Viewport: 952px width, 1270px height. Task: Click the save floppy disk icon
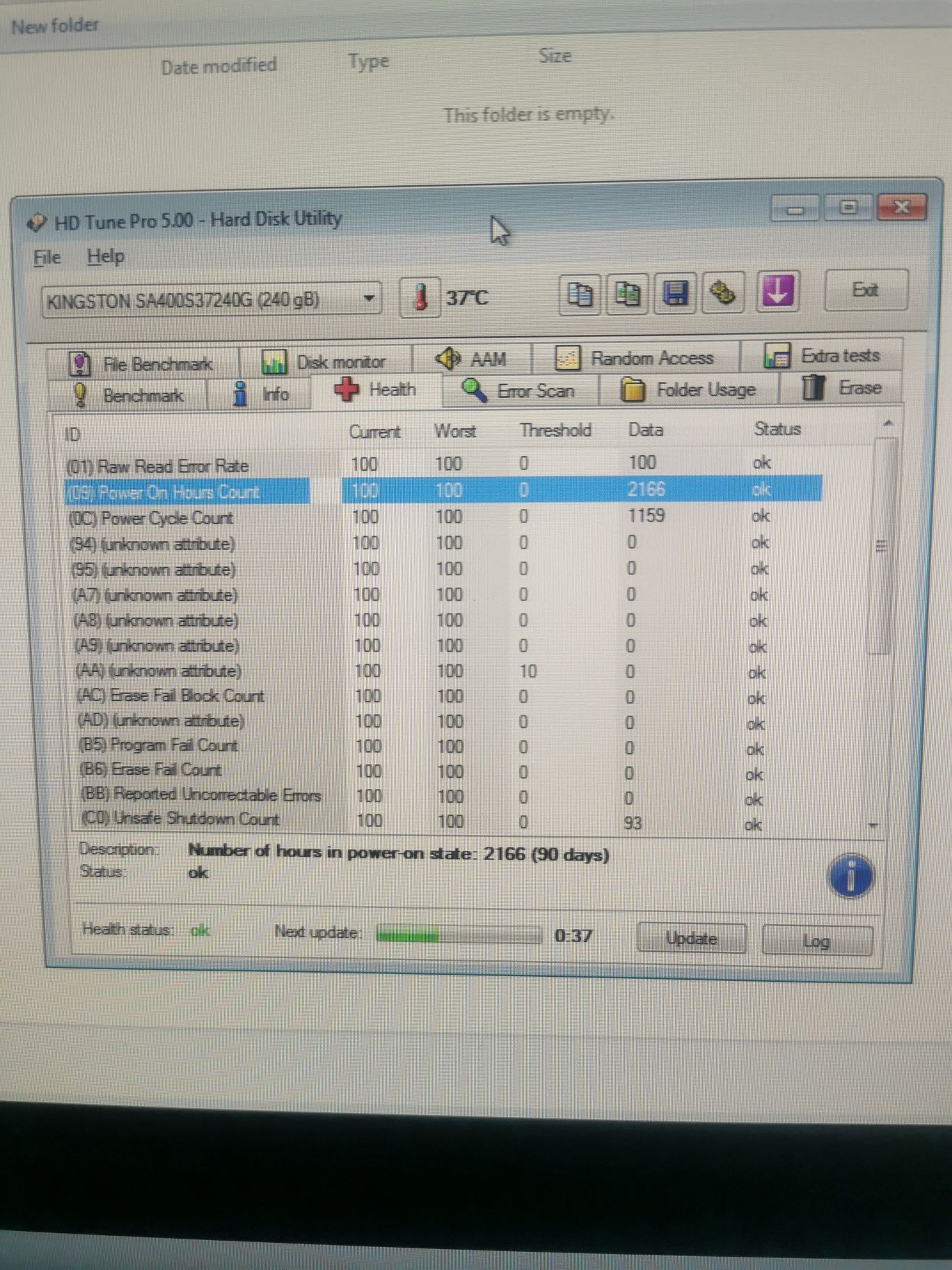pos(675,292)
